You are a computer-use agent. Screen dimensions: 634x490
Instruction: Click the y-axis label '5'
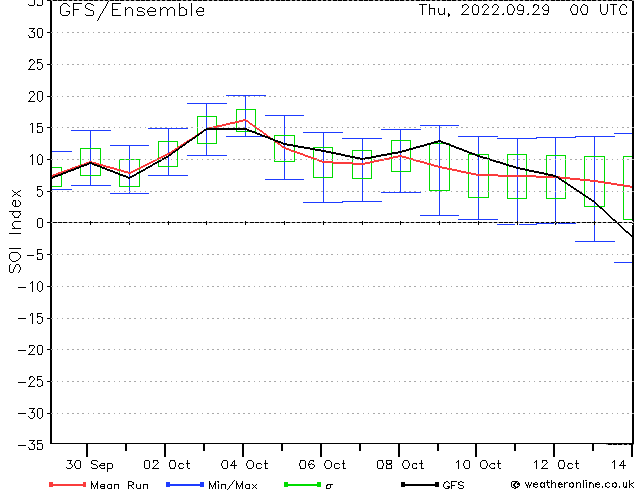click(x=40, y=191)
